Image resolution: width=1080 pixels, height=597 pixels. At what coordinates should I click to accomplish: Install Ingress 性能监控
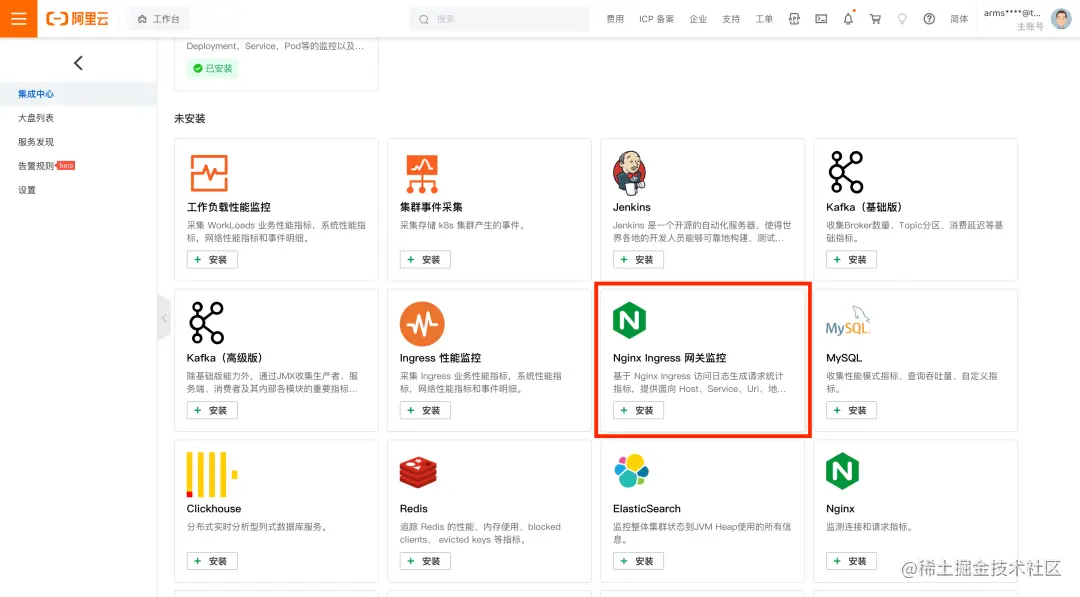[425, 410]
